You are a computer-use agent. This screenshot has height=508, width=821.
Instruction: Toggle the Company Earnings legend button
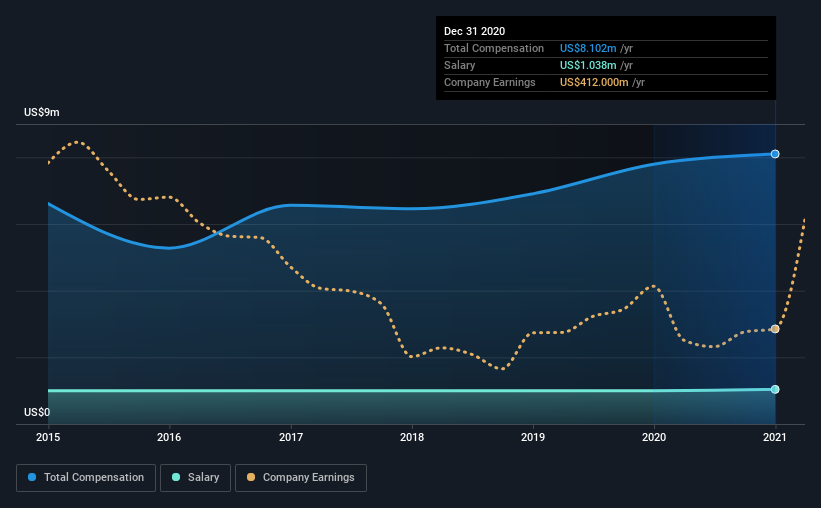coord(301,478)
